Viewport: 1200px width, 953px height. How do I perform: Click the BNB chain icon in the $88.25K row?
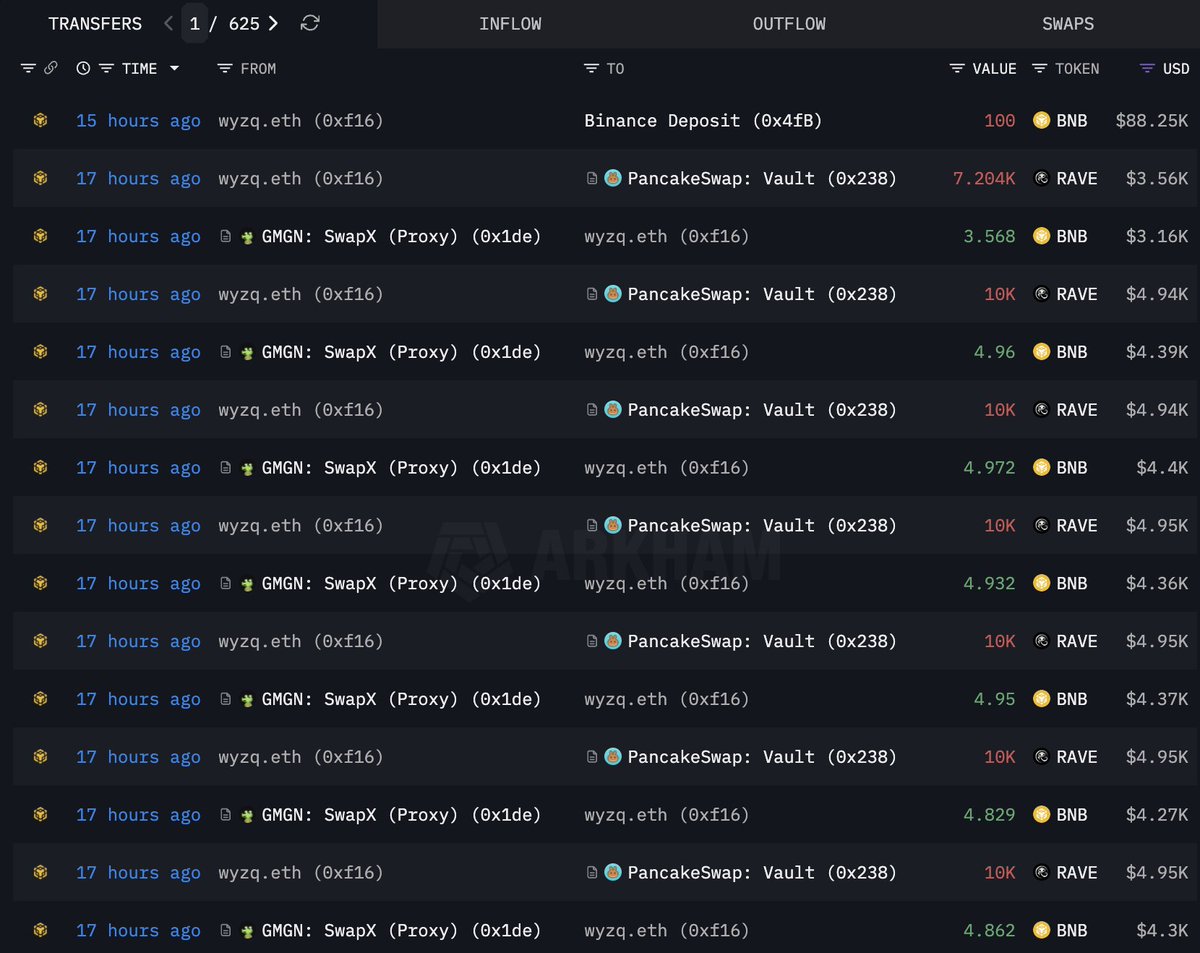tap(40, 120)
